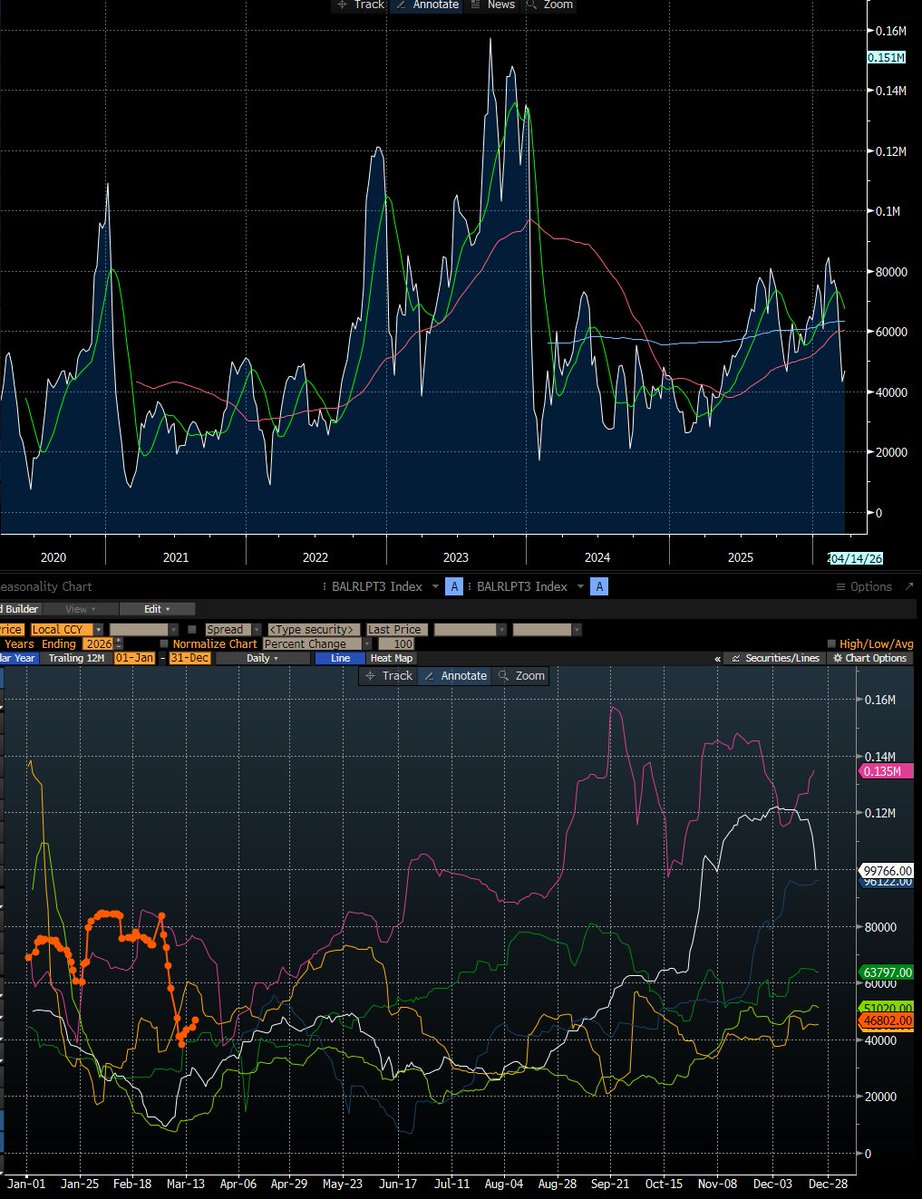This screenshot has width=922, height=1199.
Task: Open the Daily periodicity dropdown
Action: pos(262,658)
